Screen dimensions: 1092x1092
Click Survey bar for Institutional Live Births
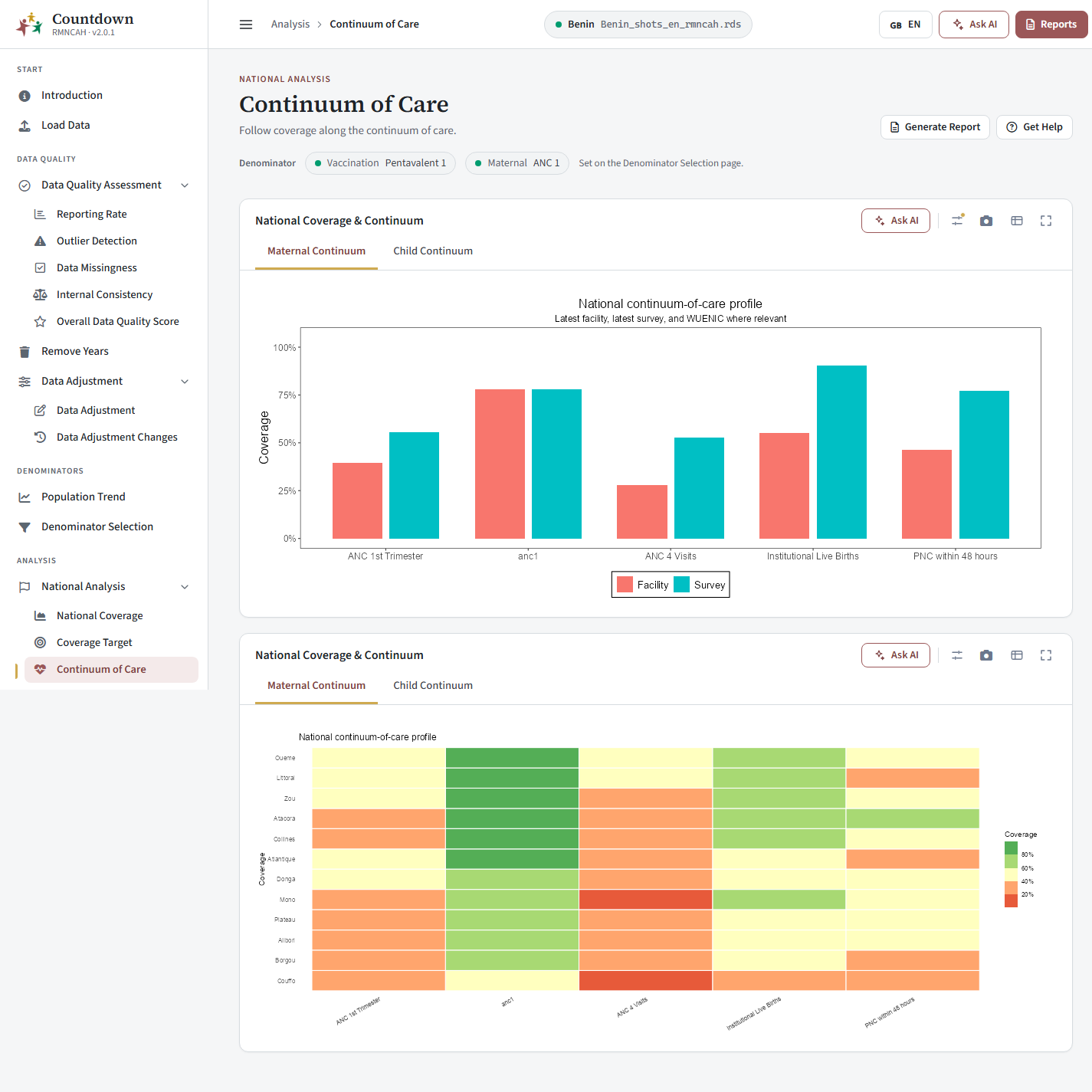click(841, 452)
